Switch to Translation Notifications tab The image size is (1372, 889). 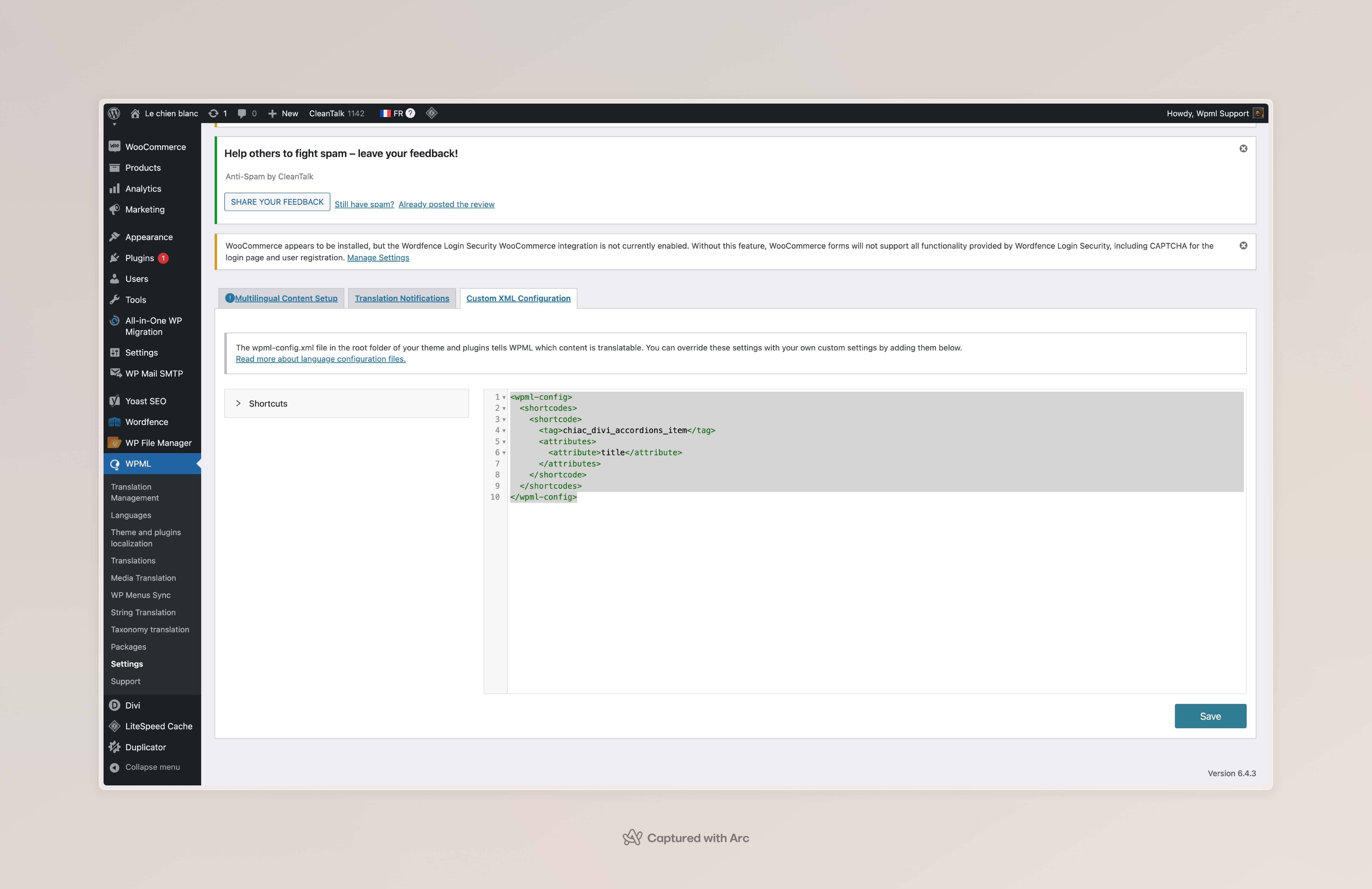(x=402, y=298)
